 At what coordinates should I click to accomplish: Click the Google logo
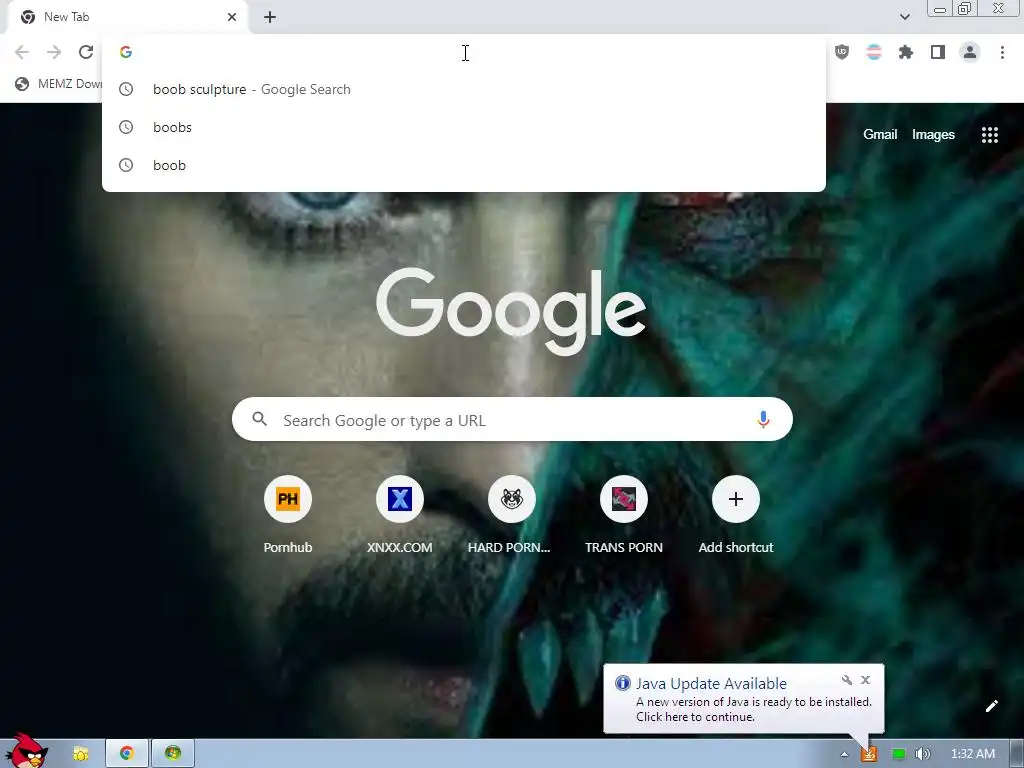tap(511, 311)
